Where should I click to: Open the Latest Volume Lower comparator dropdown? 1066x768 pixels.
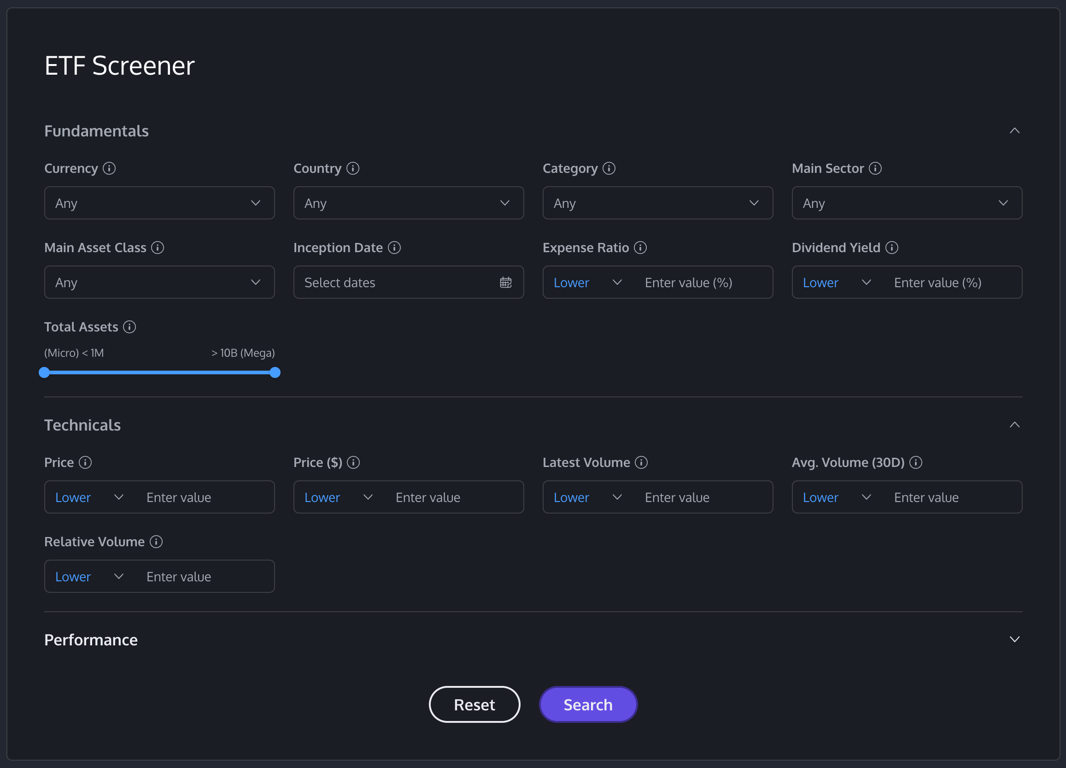click(x=587, y=498)
